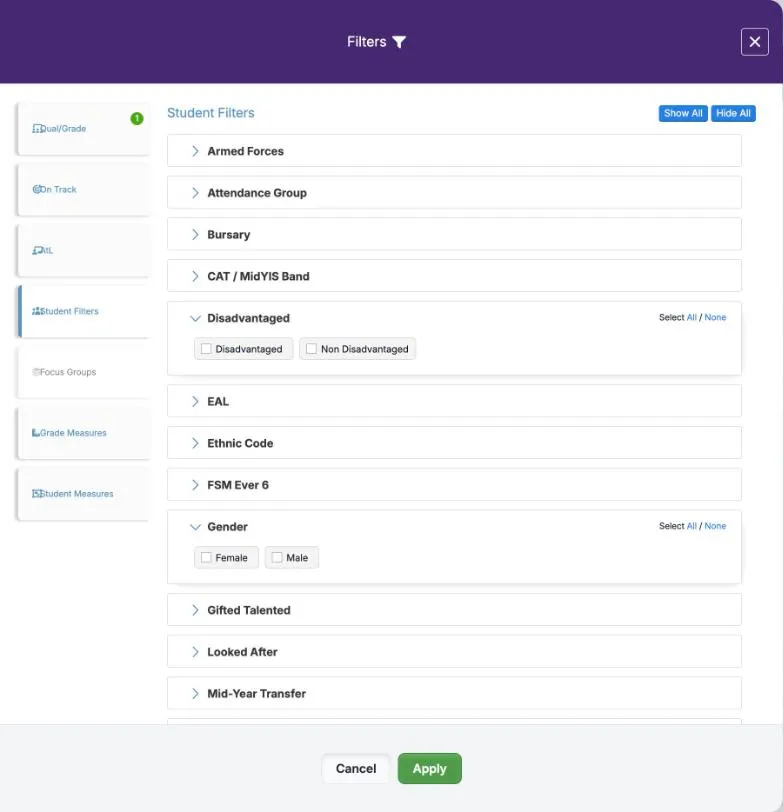Close the Filters dialog with X
783x812 pixels.
click(754, 42)
